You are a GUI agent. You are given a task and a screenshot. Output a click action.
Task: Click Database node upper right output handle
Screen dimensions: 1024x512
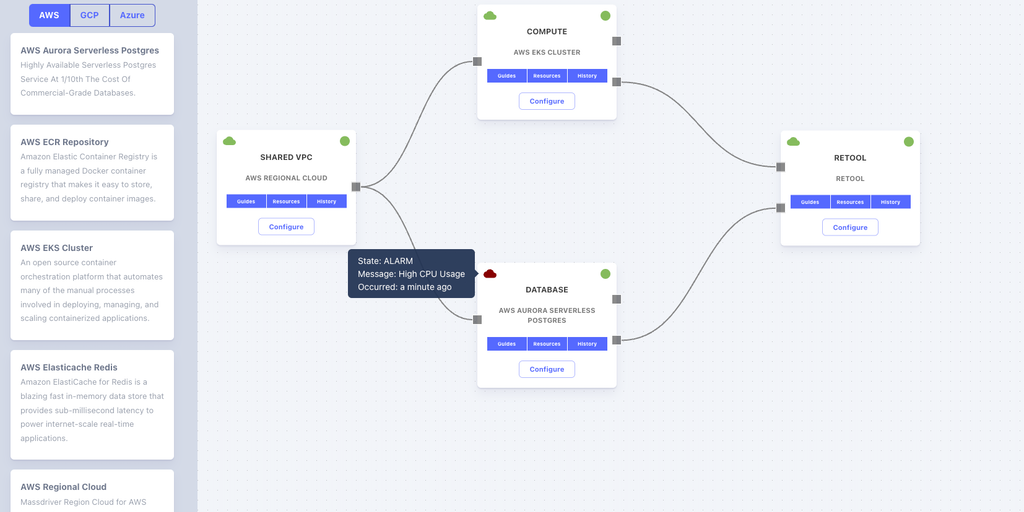[x=616, y=299]
